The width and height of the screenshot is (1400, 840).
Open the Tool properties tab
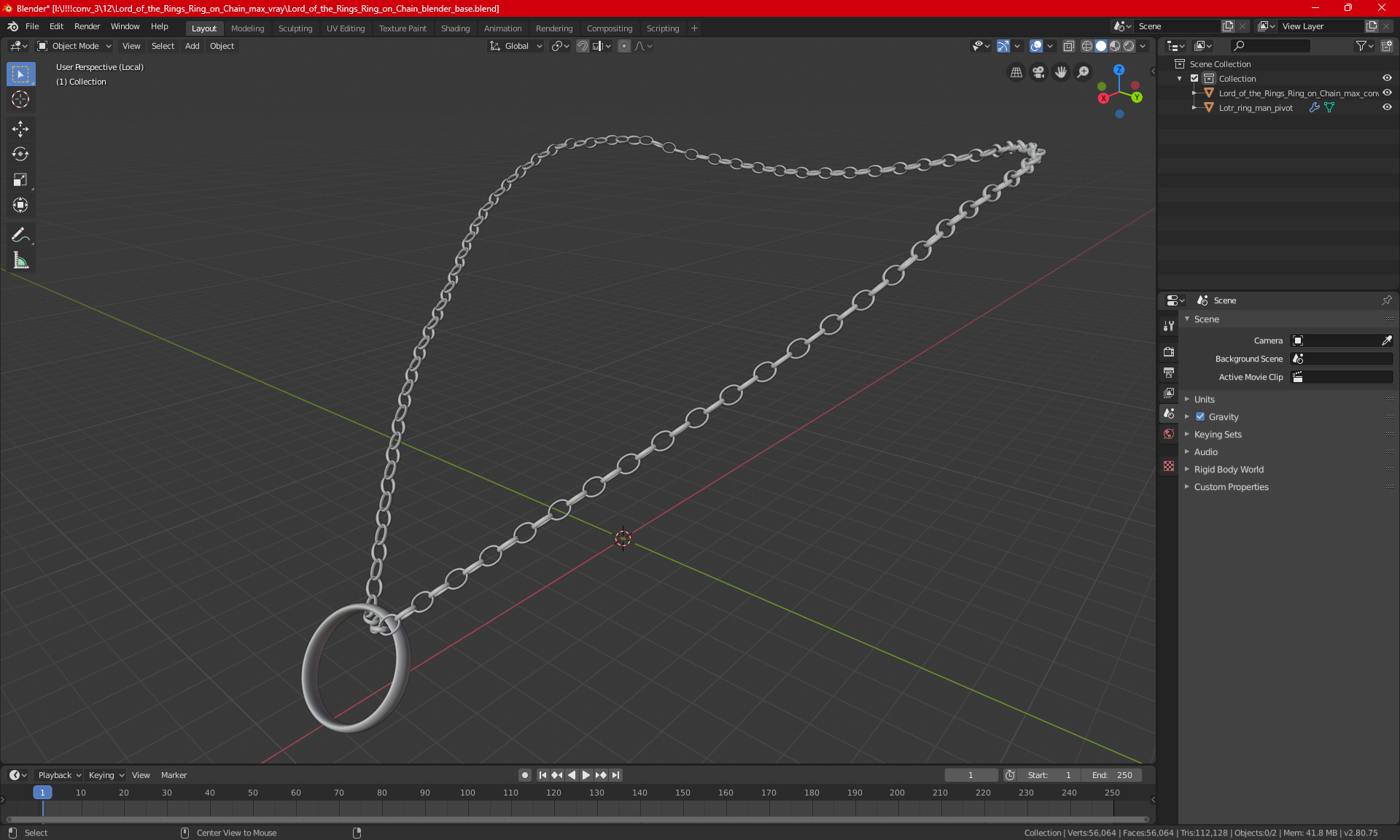pos(1169,326)
